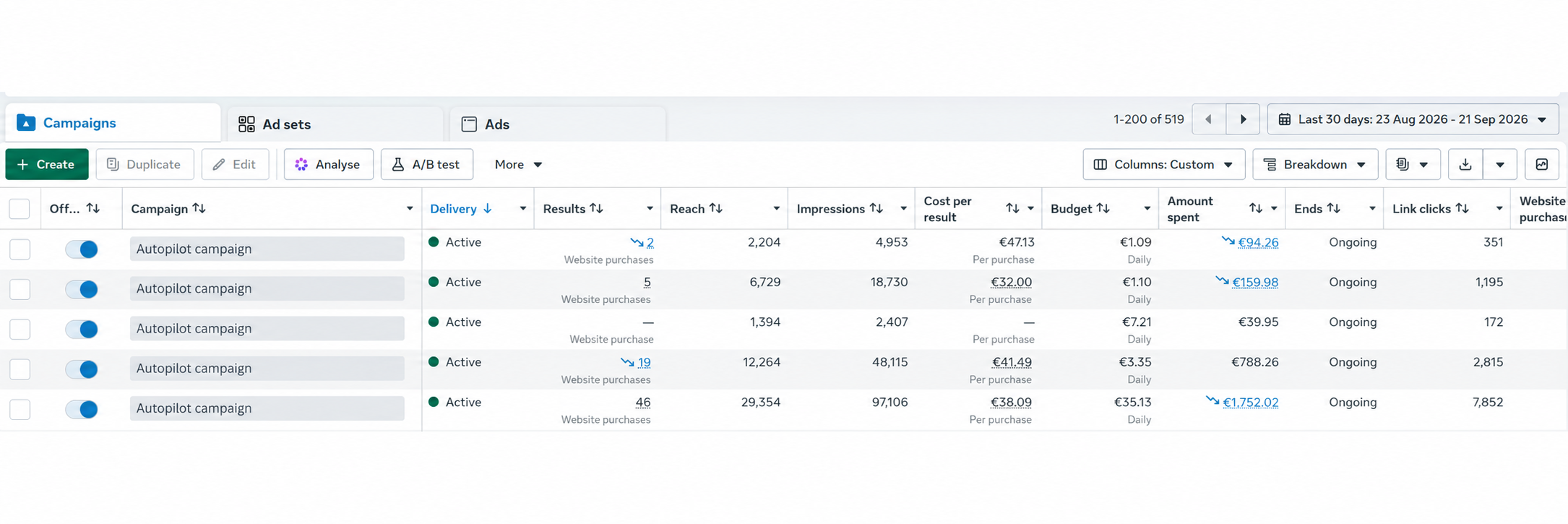Sort by Ends column arrows
This screenshot has height=524, width=1568.
click(1334, 208)
